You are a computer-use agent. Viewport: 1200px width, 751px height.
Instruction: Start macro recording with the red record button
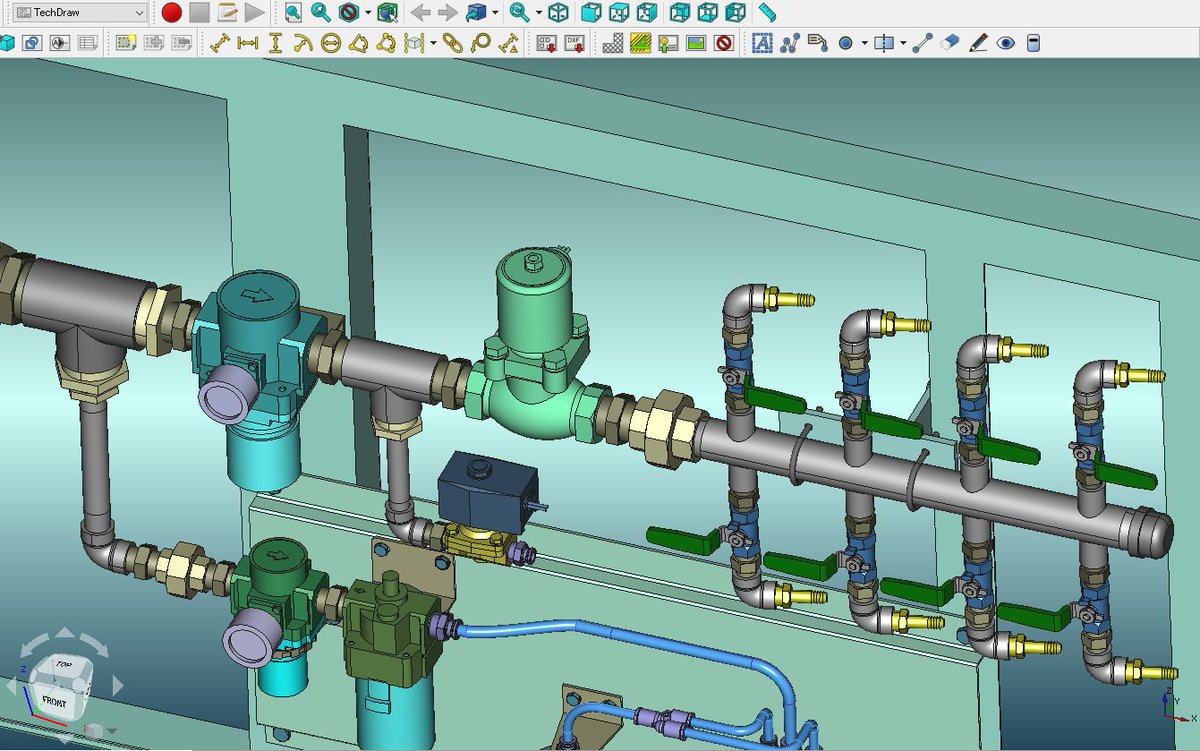click(172, 12)
